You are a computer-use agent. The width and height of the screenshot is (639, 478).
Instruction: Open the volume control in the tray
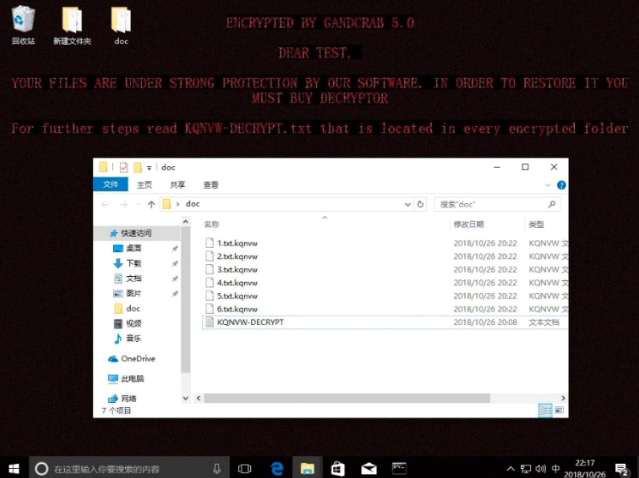click(x=541, y=469)
